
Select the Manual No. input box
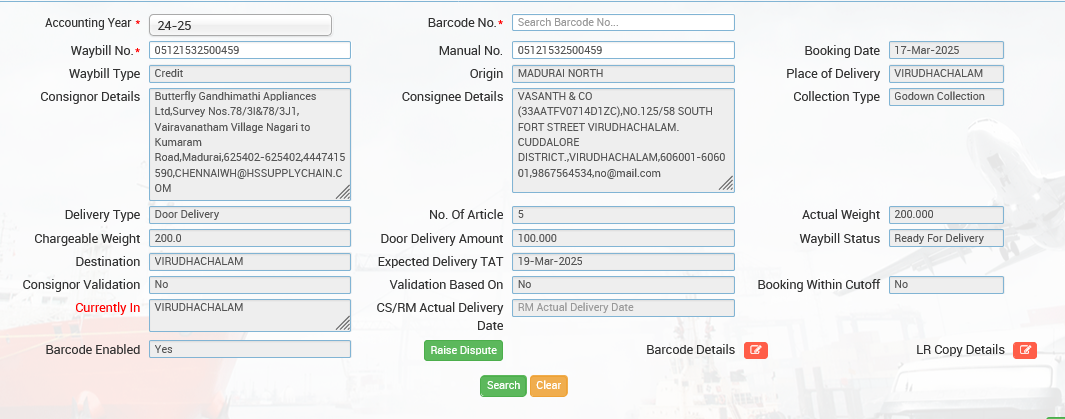click(623, 50)
